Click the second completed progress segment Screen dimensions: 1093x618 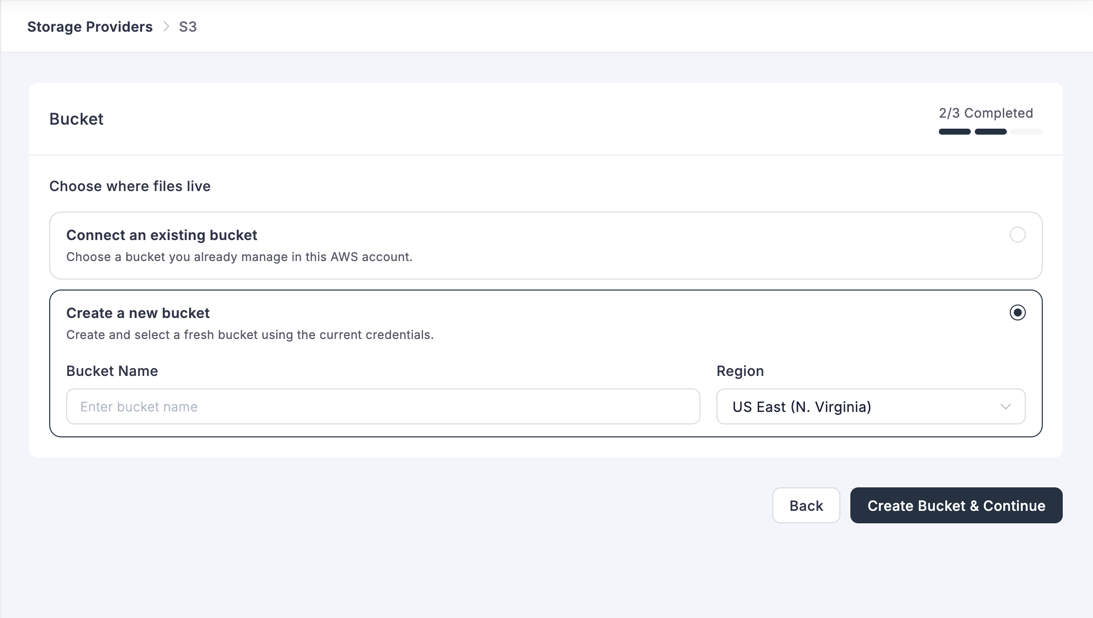point(990,131)
